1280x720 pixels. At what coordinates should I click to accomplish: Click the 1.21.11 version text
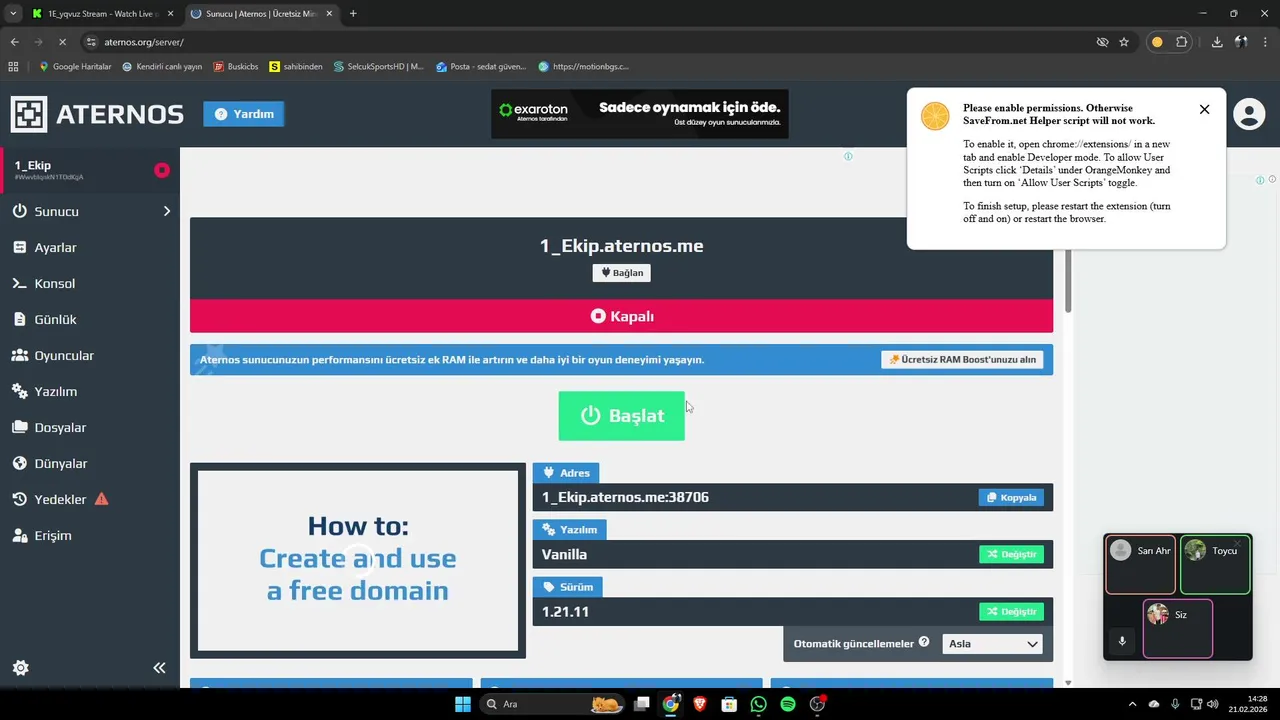[565, 611]
